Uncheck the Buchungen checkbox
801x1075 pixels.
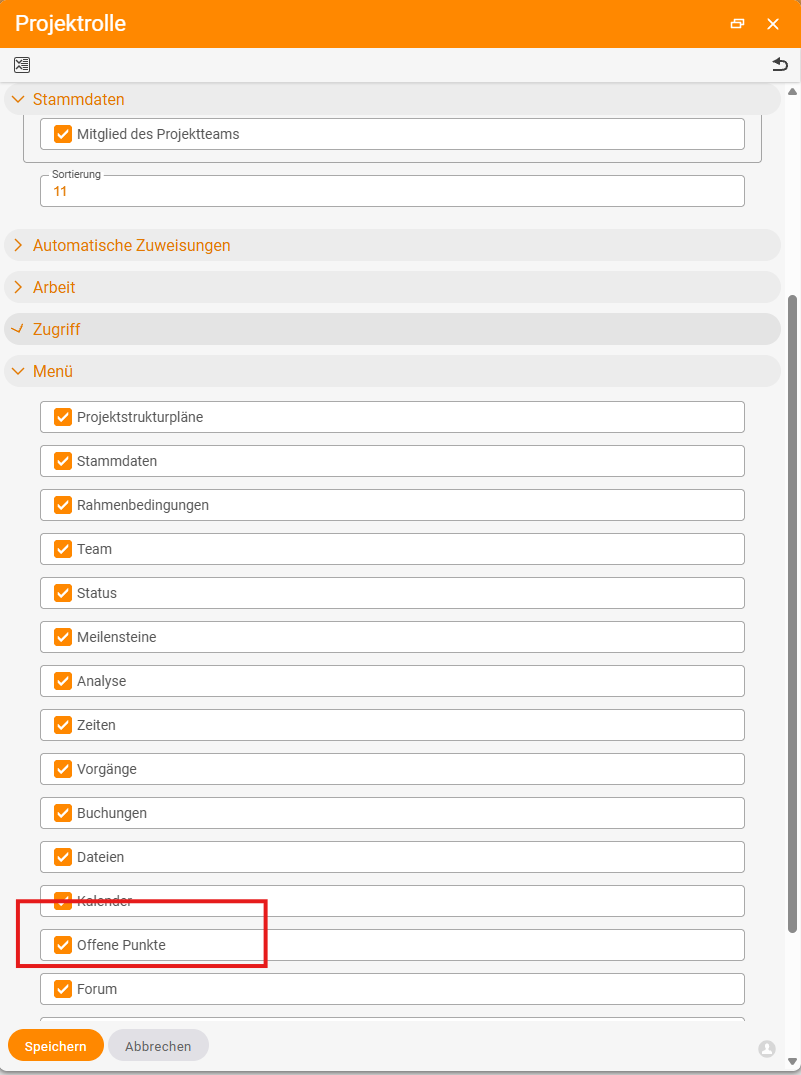(x=62, y=812)
